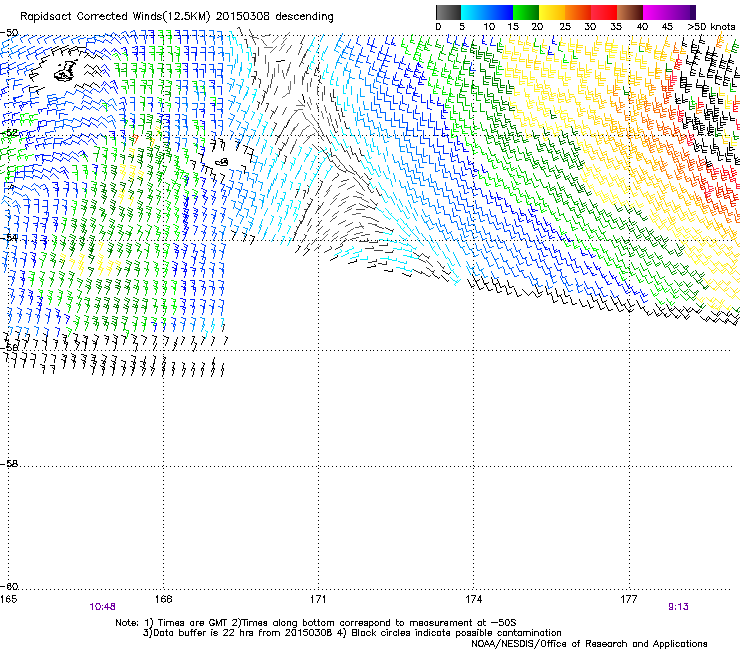Click the latitude label '-58'

pos(9,464)
